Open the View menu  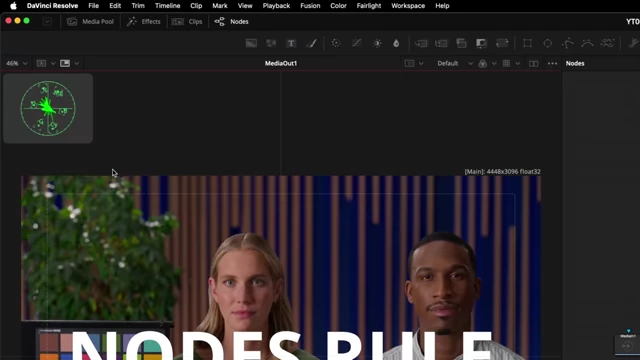click(245, 6)
